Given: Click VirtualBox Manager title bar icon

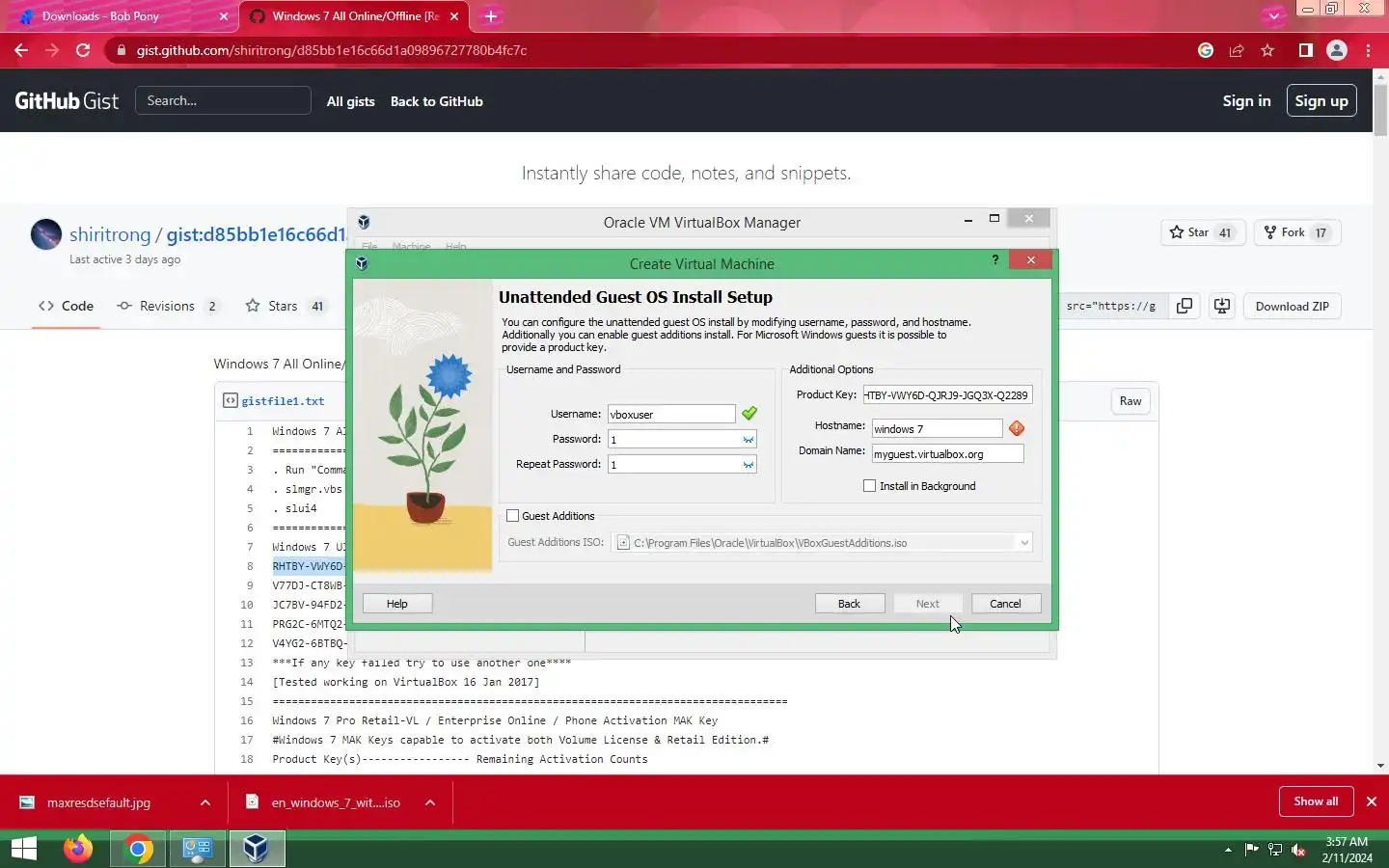Looking at the screenshot, I should tap(364, 222).
